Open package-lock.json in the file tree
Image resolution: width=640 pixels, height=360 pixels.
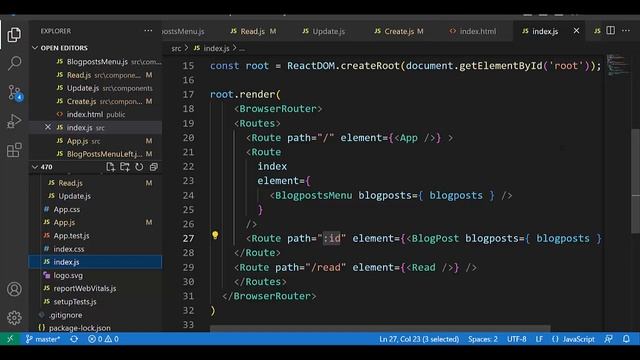pyautogui.click(x=96, y=327)
